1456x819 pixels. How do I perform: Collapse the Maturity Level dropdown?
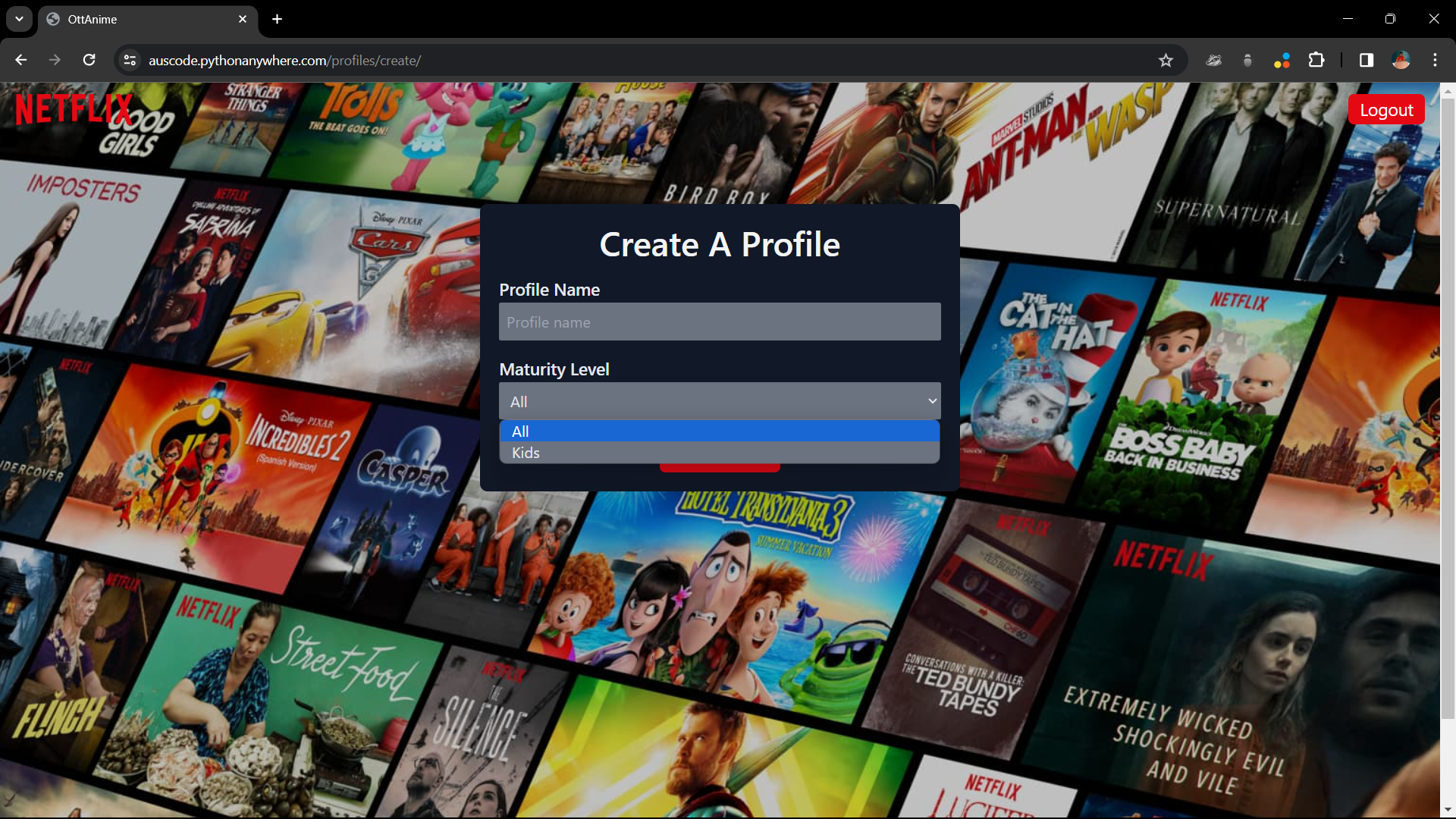click(x=719, y=401)
